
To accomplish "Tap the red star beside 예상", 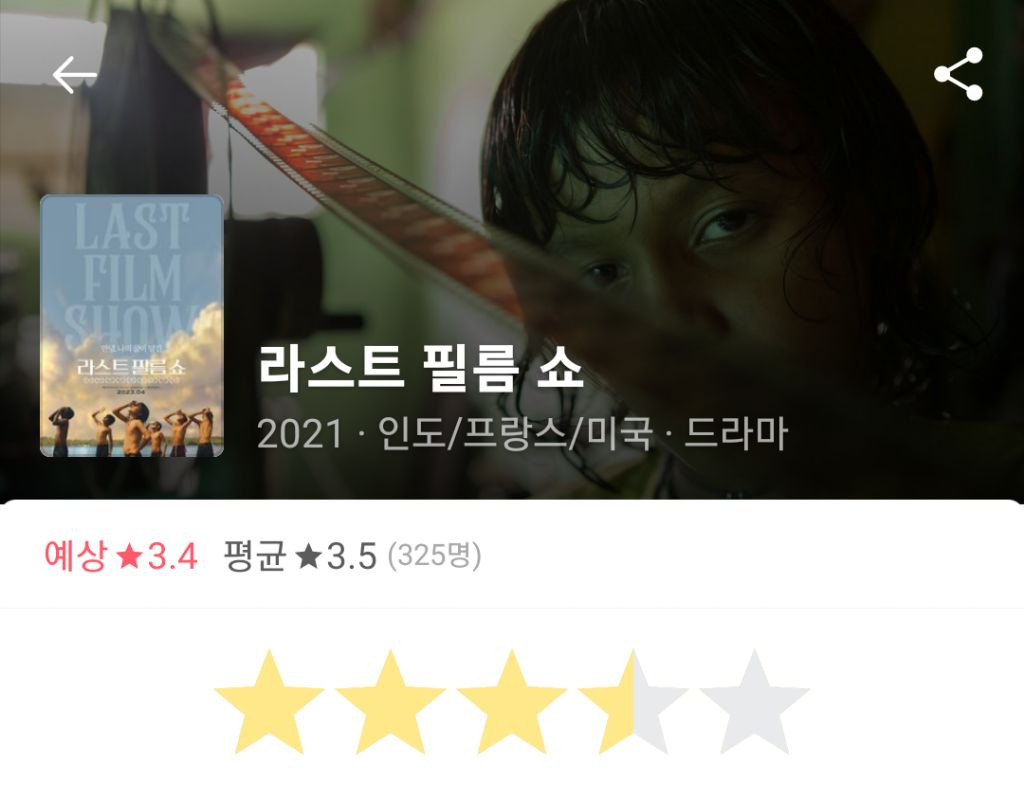I will click(x=129, y=557).
